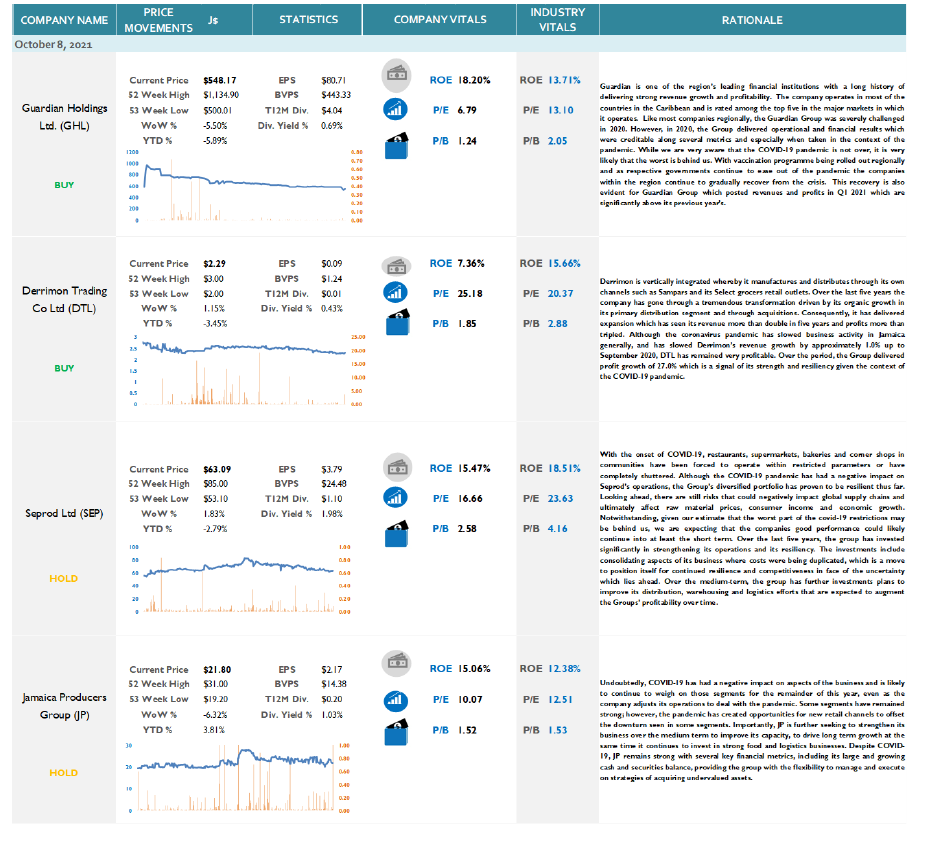Click the P/B wallet icon for Derrimon Trading

click(x=397, y=322)
